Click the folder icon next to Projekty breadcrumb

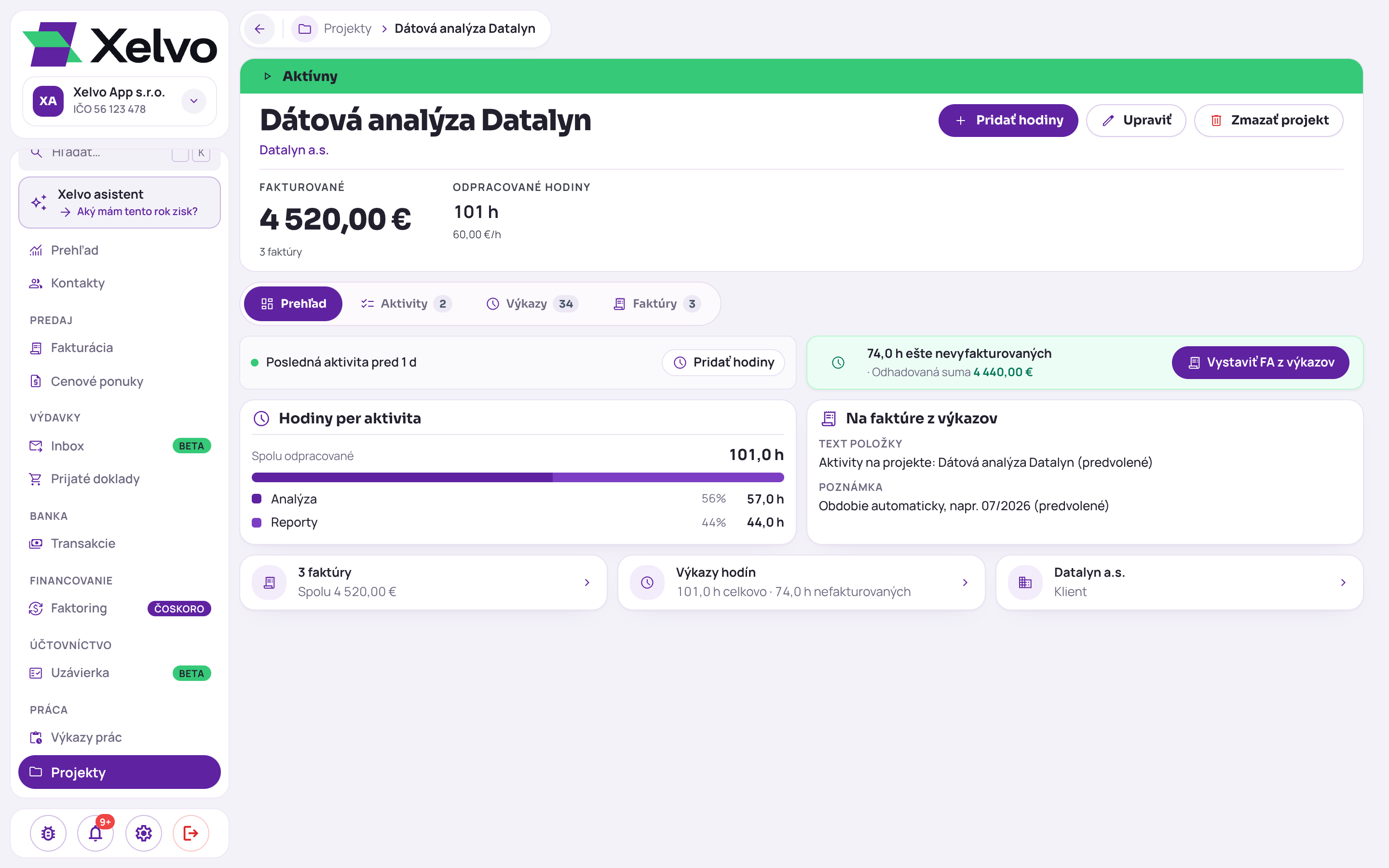[305, 29]
